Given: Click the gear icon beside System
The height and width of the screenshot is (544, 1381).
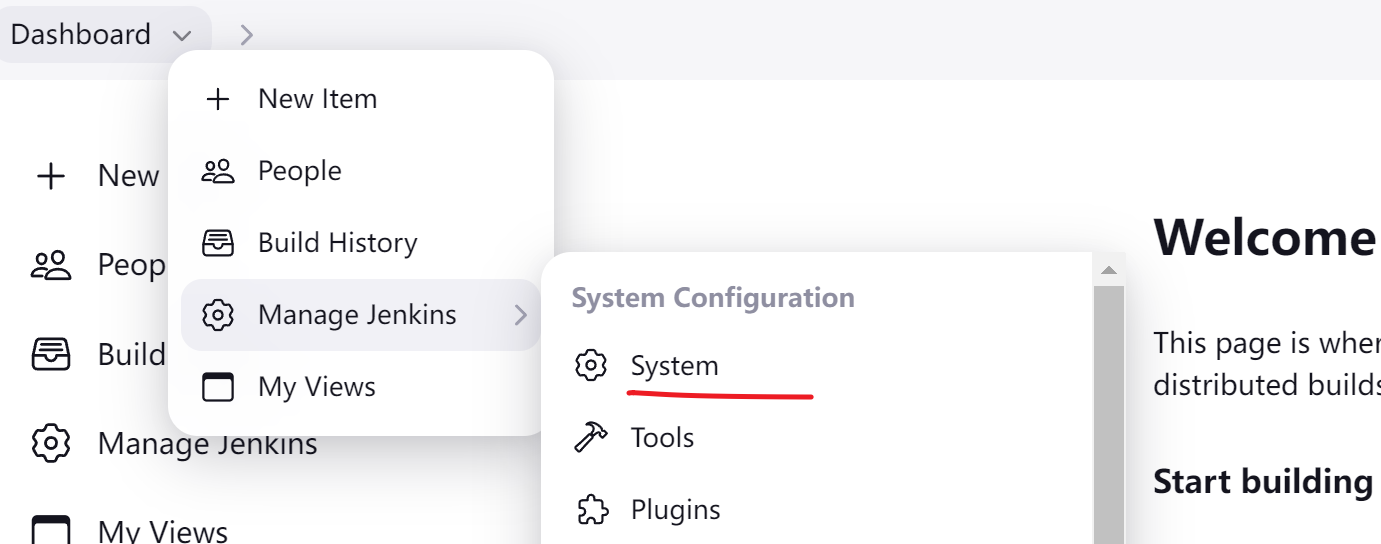Looking at the screenshot, I should point(591,366).
